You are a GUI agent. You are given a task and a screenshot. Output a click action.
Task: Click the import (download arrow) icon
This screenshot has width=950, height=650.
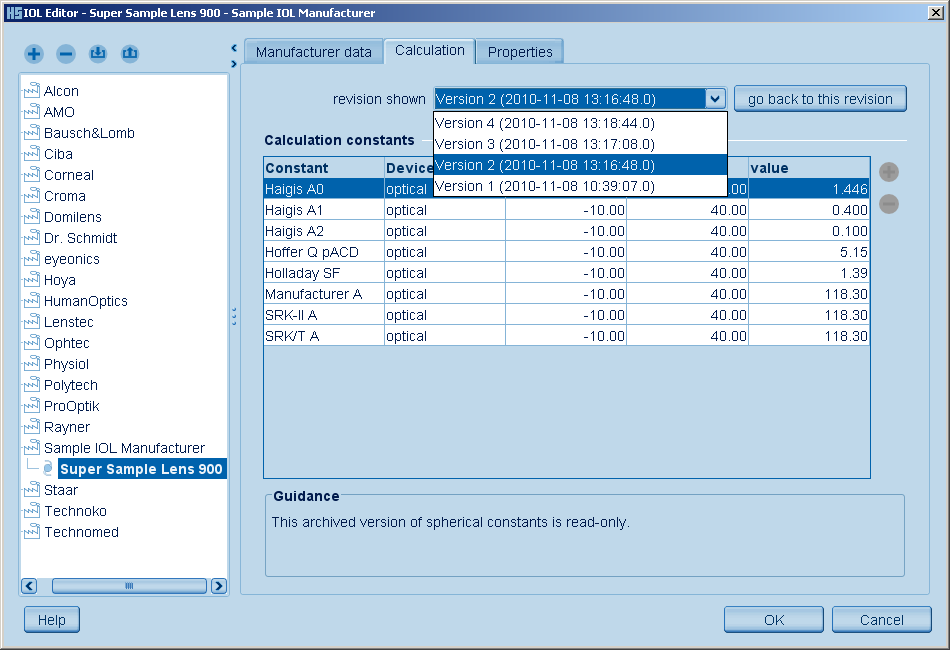tap(98, 54)
